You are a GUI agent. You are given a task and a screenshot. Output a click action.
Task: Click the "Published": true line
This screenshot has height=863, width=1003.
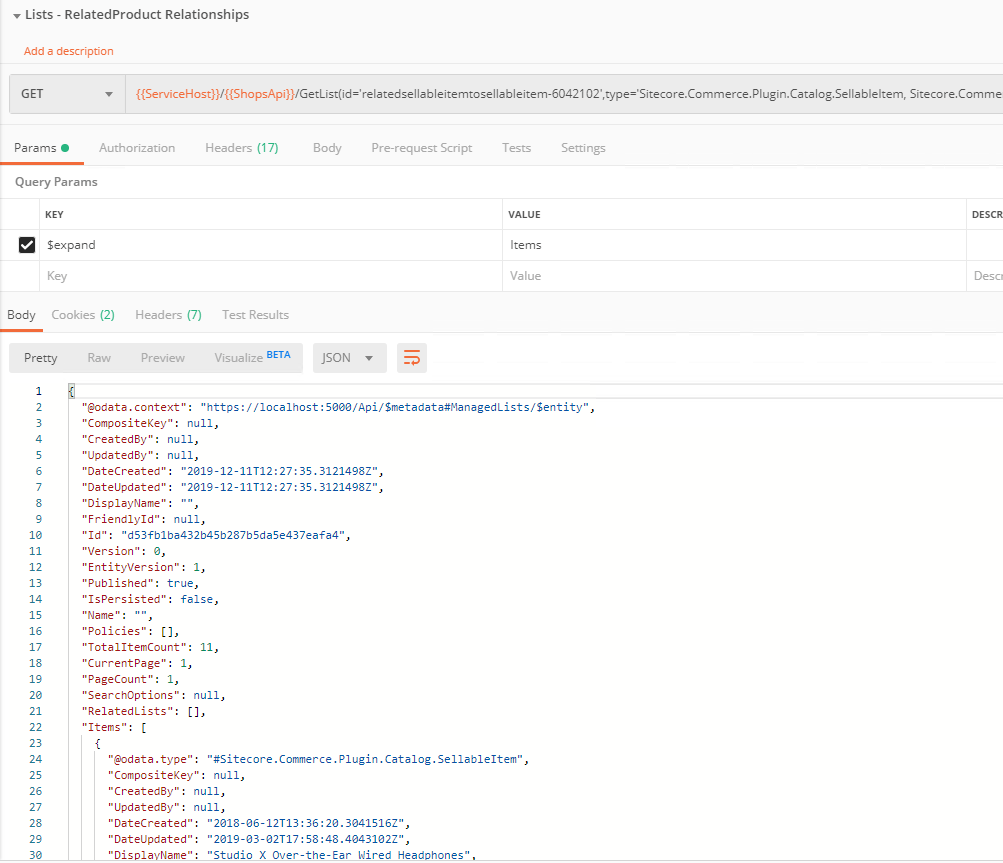[x=140, y=583]
